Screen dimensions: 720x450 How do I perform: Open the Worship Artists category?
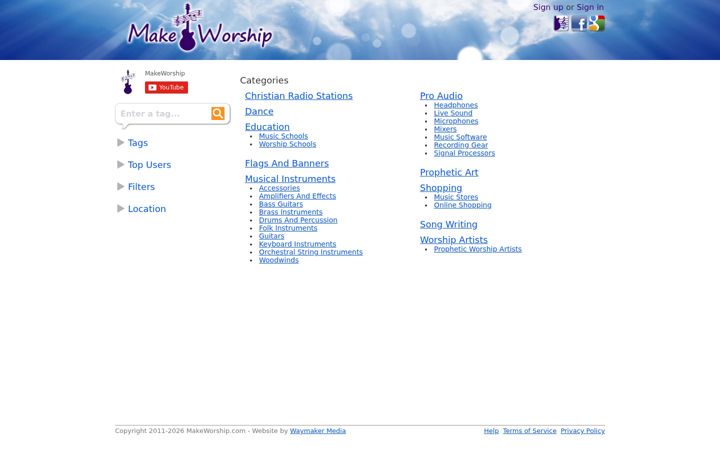tap(454, 240)
